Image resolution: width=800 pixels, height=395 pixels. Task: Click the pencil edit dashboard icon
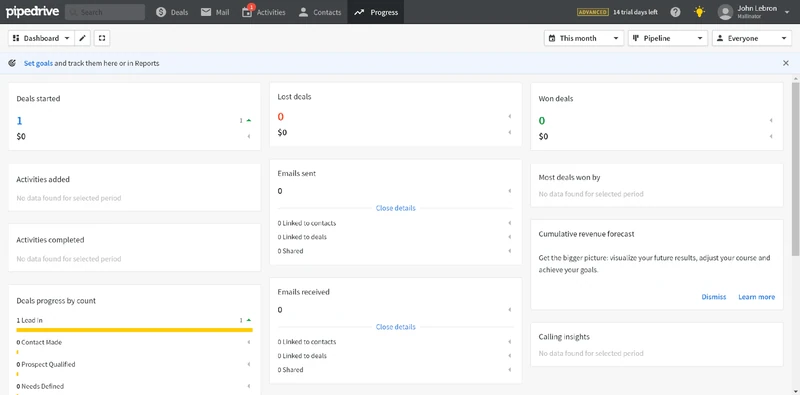(x=82, y=38)
